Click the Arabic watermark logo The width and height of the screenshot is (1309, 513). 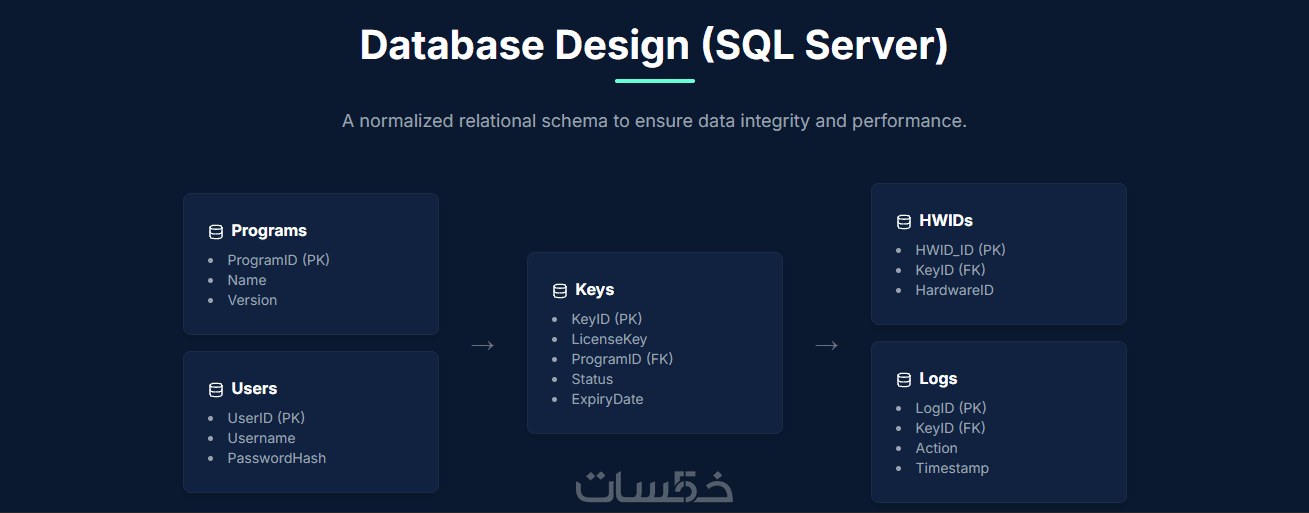pos(654,486)
